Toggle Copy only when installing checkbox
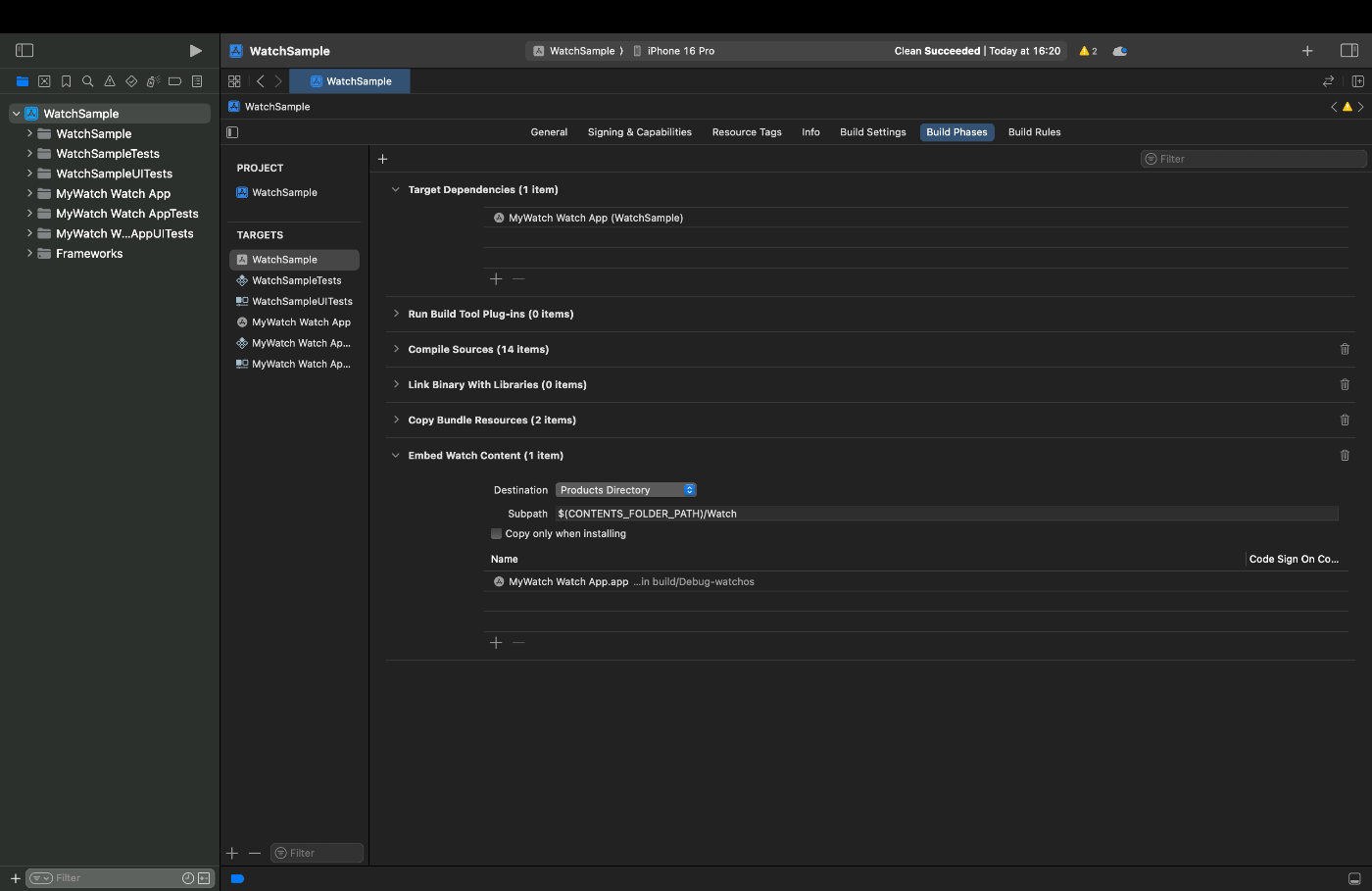1372x891 pixels. tap(496, 534)
